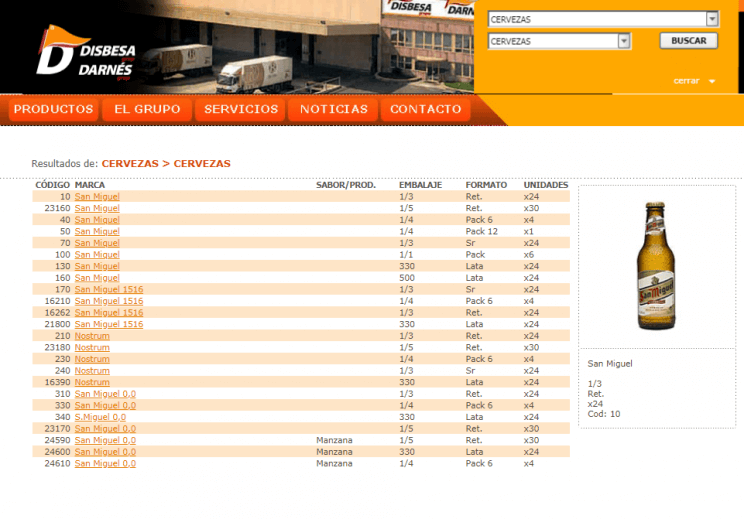Open Nostrum product code 230

point(92,359)
